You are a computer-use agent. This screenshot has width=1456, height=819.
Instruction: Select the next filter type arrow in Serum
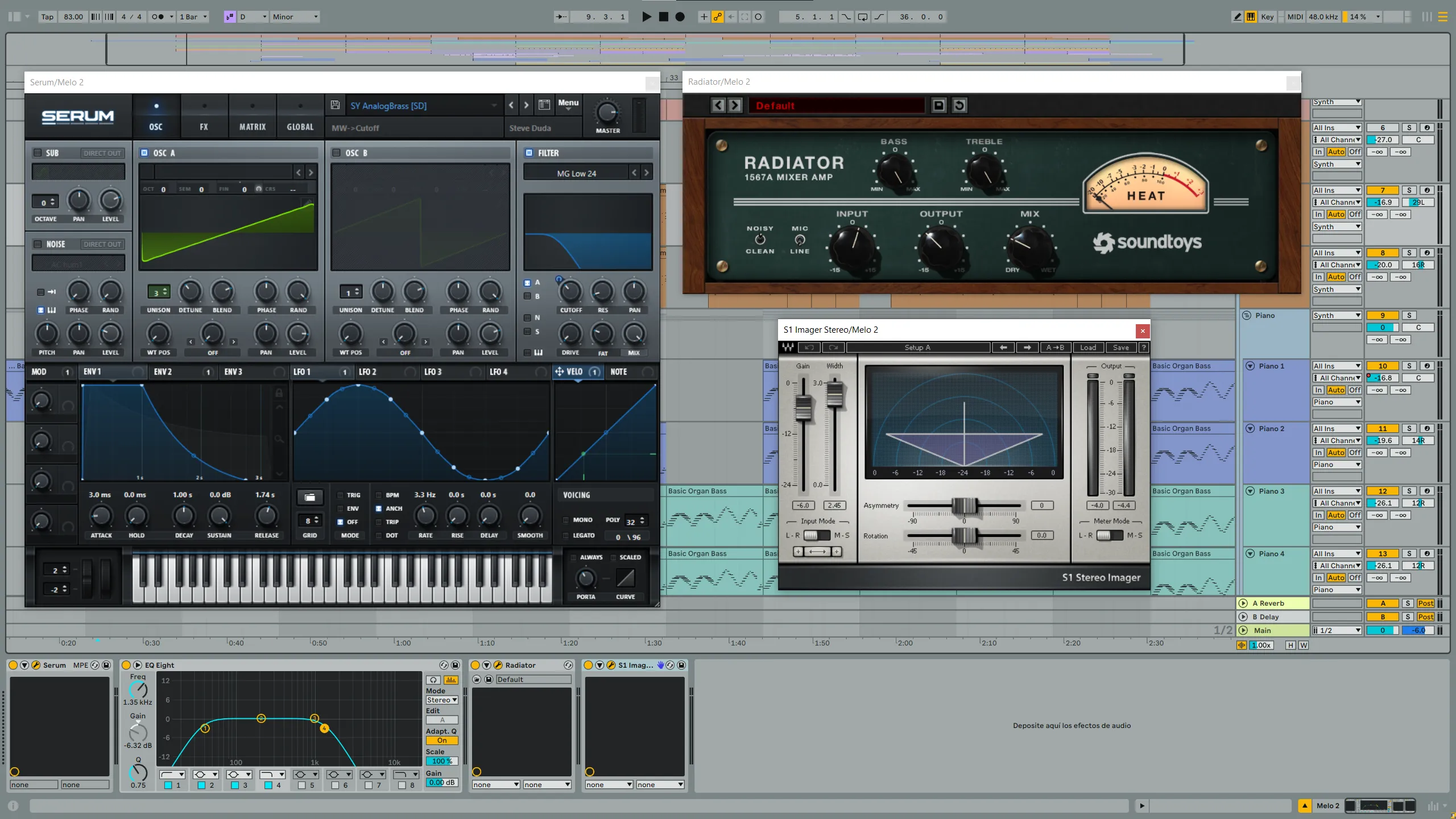click(647, 173)
